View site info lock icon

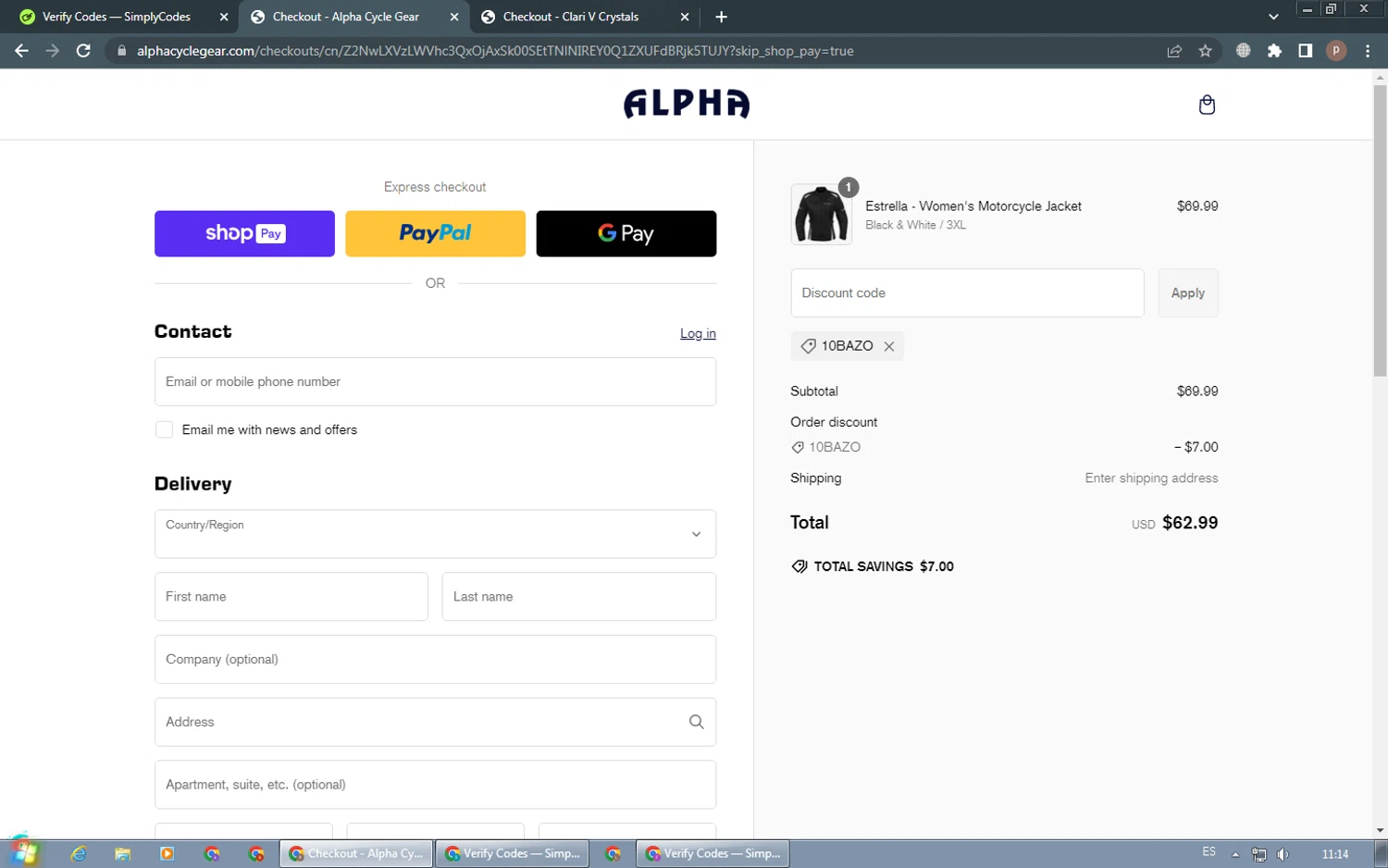click(121, 51)
